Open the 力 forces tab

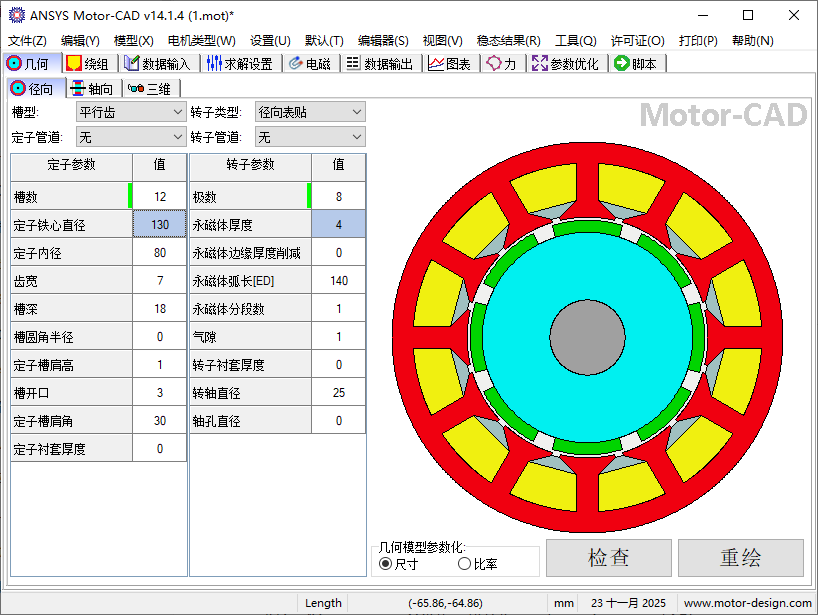[502, 64]
